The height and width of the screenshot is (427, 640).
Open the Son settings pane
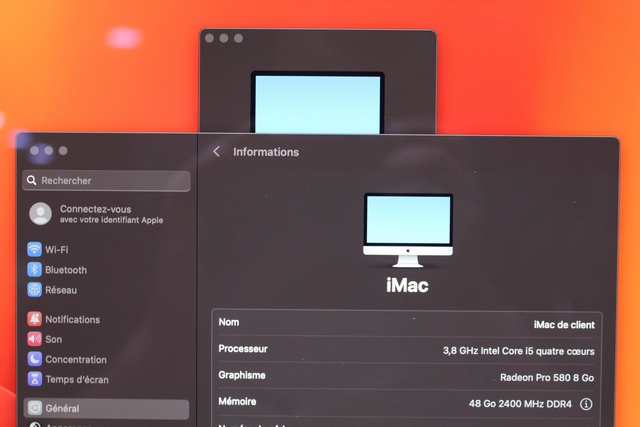[106, 339]
